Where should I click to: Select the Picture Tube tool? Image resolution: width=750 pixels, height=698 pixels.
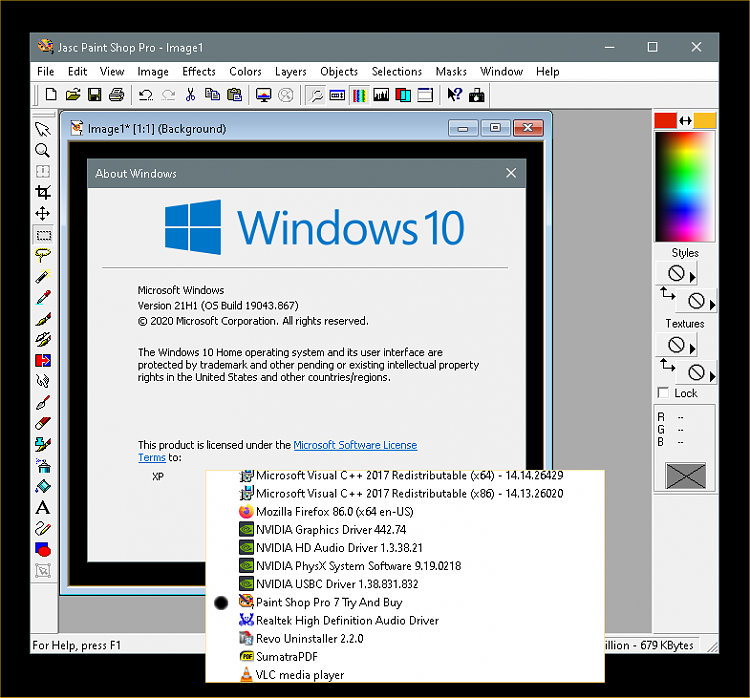click(43, 444)
